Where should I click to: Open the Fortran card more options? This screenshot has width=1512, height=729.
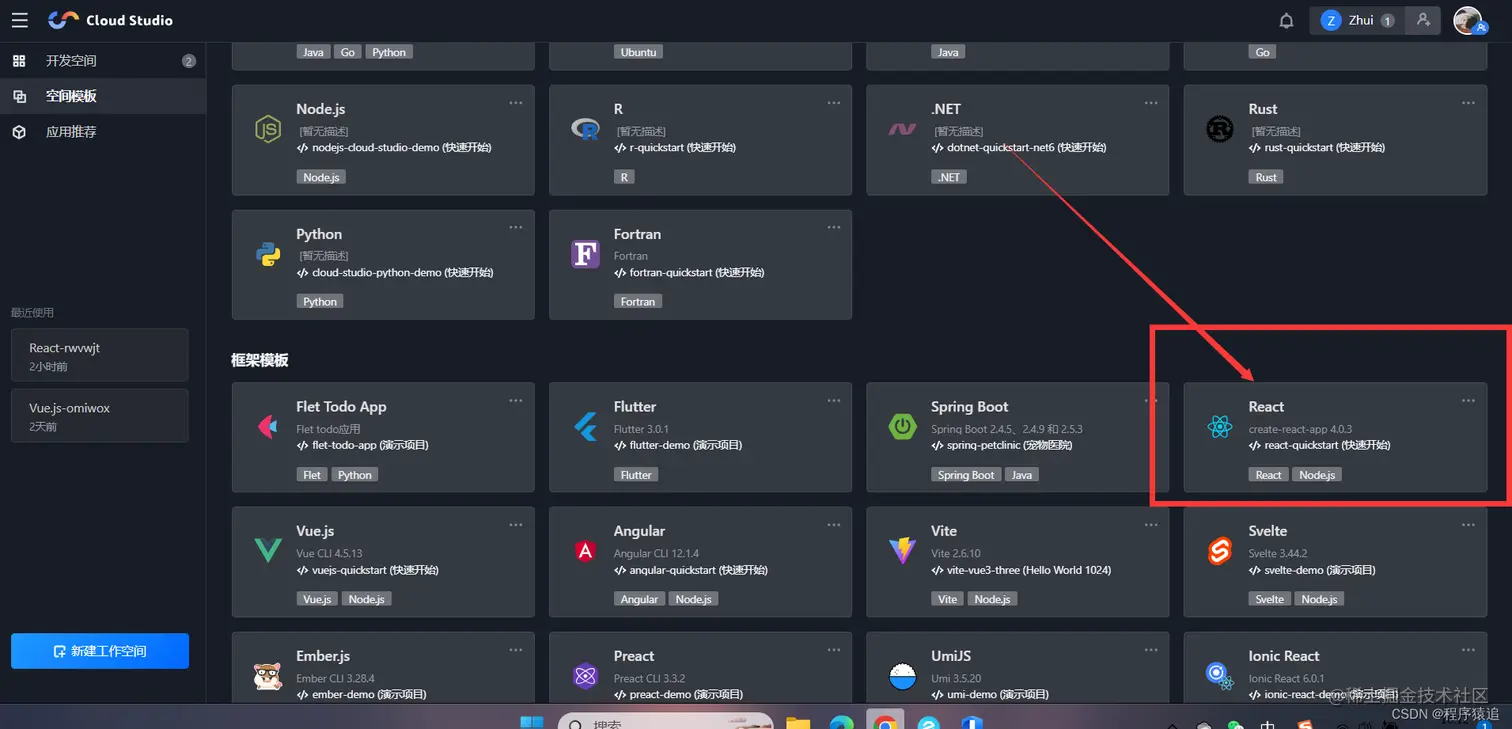click(834, 227)
